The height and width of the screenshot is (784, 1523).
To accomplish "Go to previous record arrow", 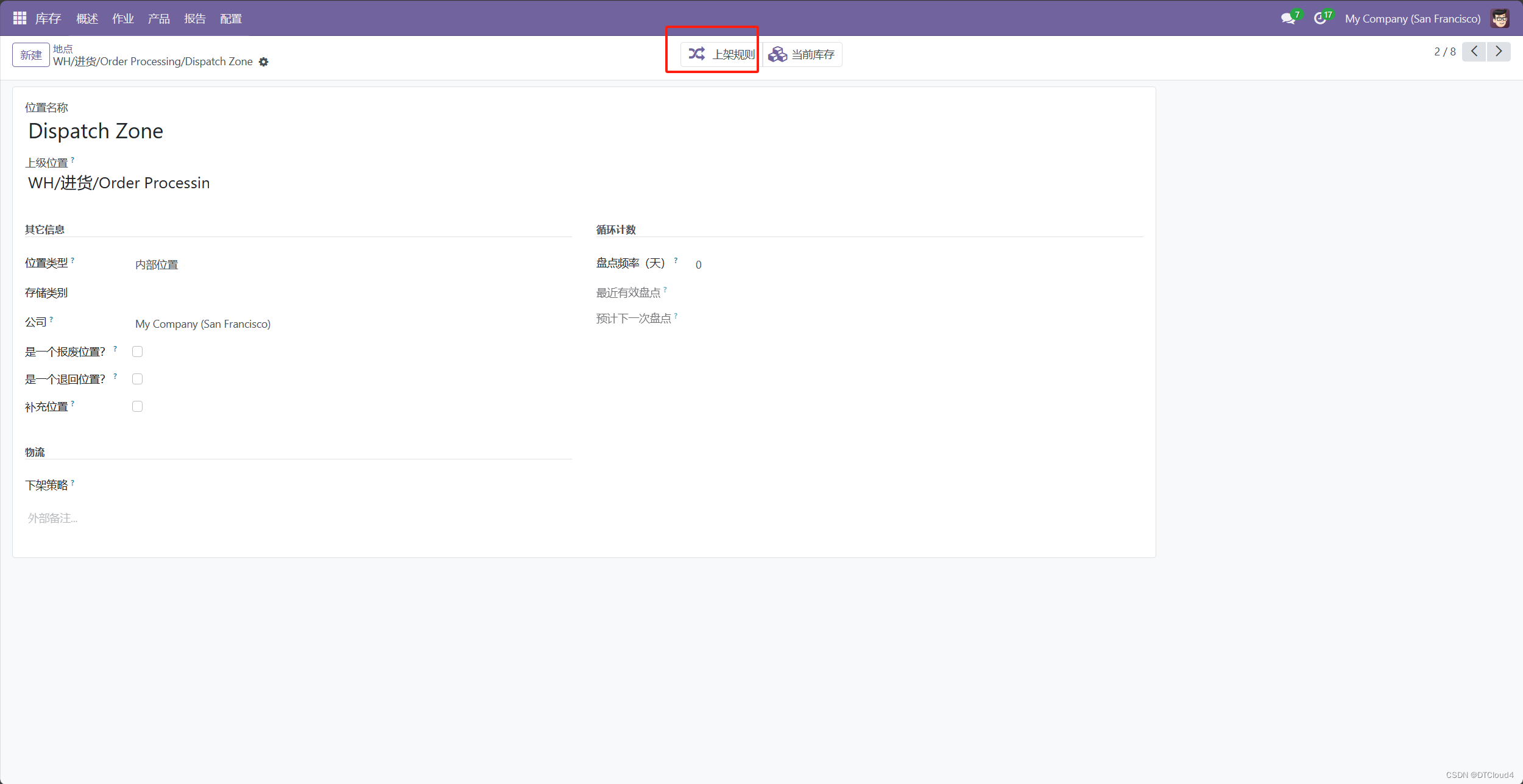I will 1474,52.
